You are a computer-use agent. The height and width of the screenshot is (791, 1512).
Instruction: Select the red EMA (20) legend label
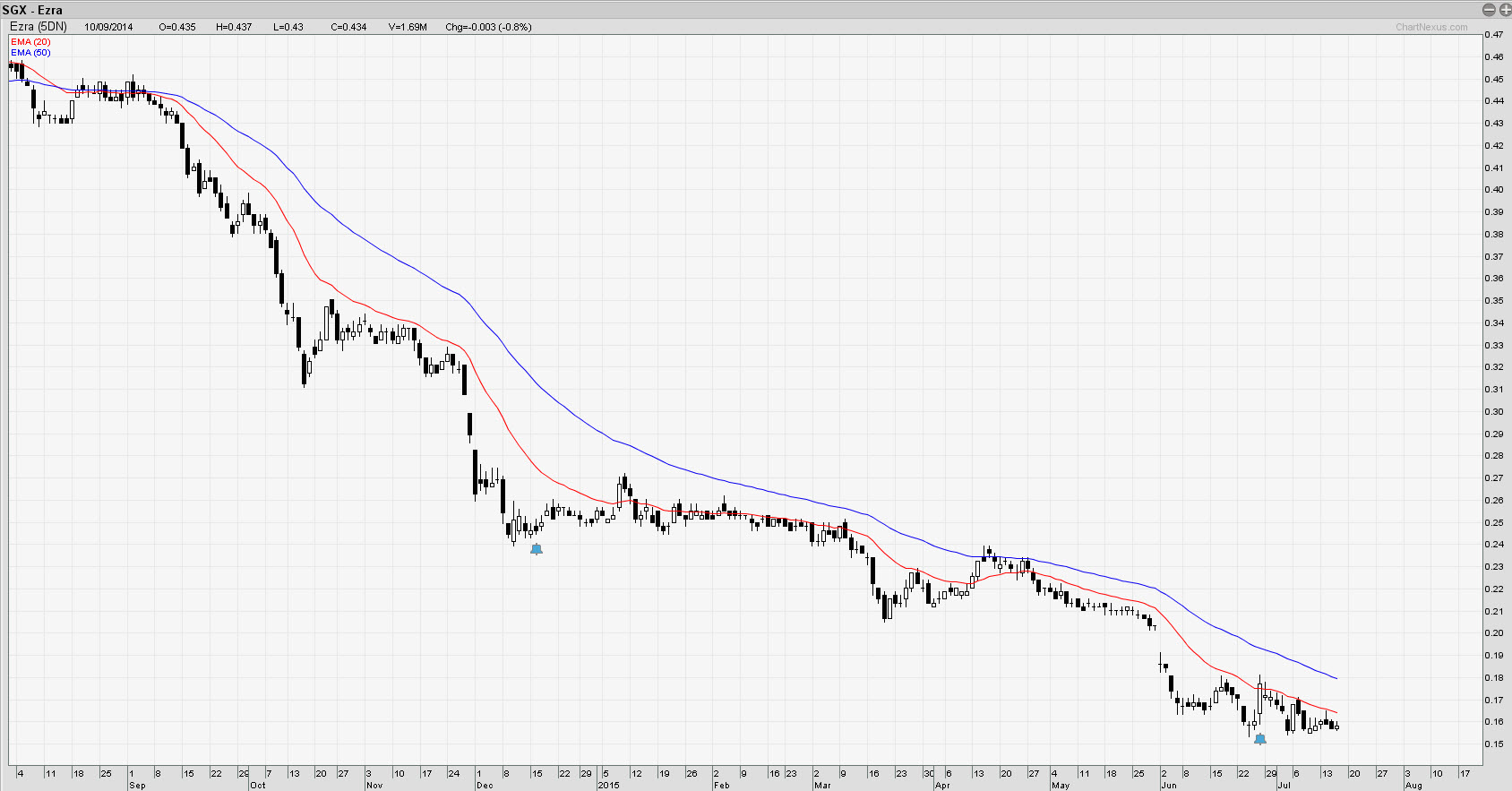30,42
